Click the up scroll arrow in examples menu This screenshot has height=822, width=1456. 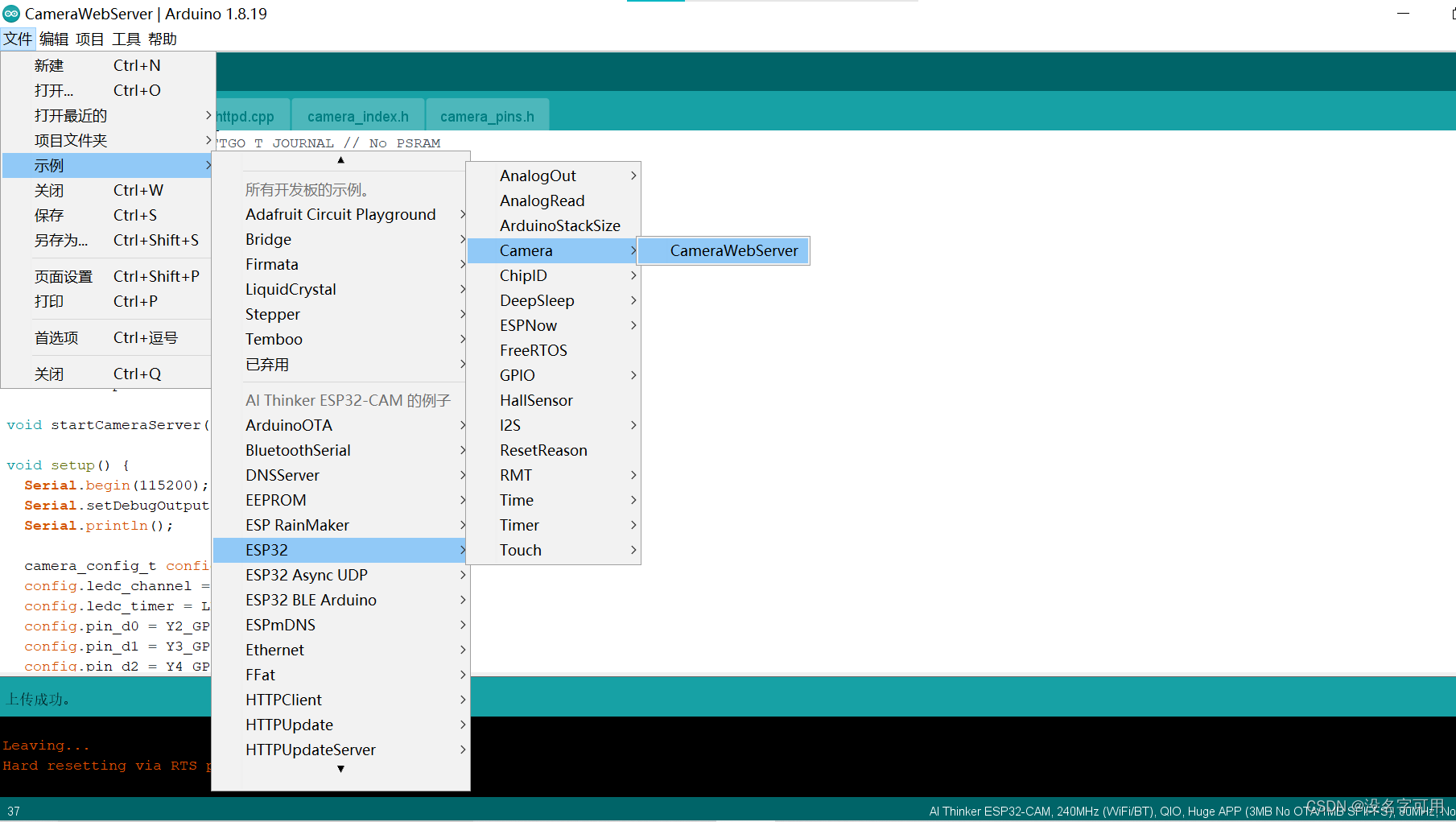[341, 160]
